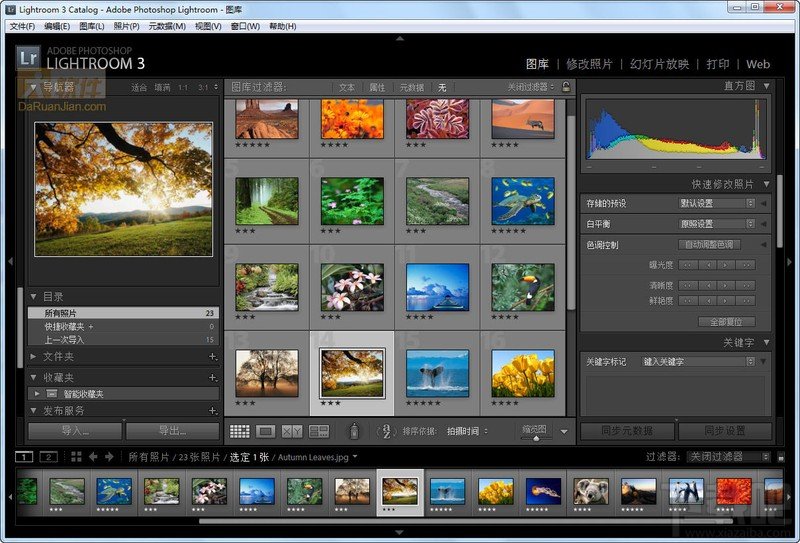
Task: Collapse the 目录 panel
Action: tap(33, 297)
